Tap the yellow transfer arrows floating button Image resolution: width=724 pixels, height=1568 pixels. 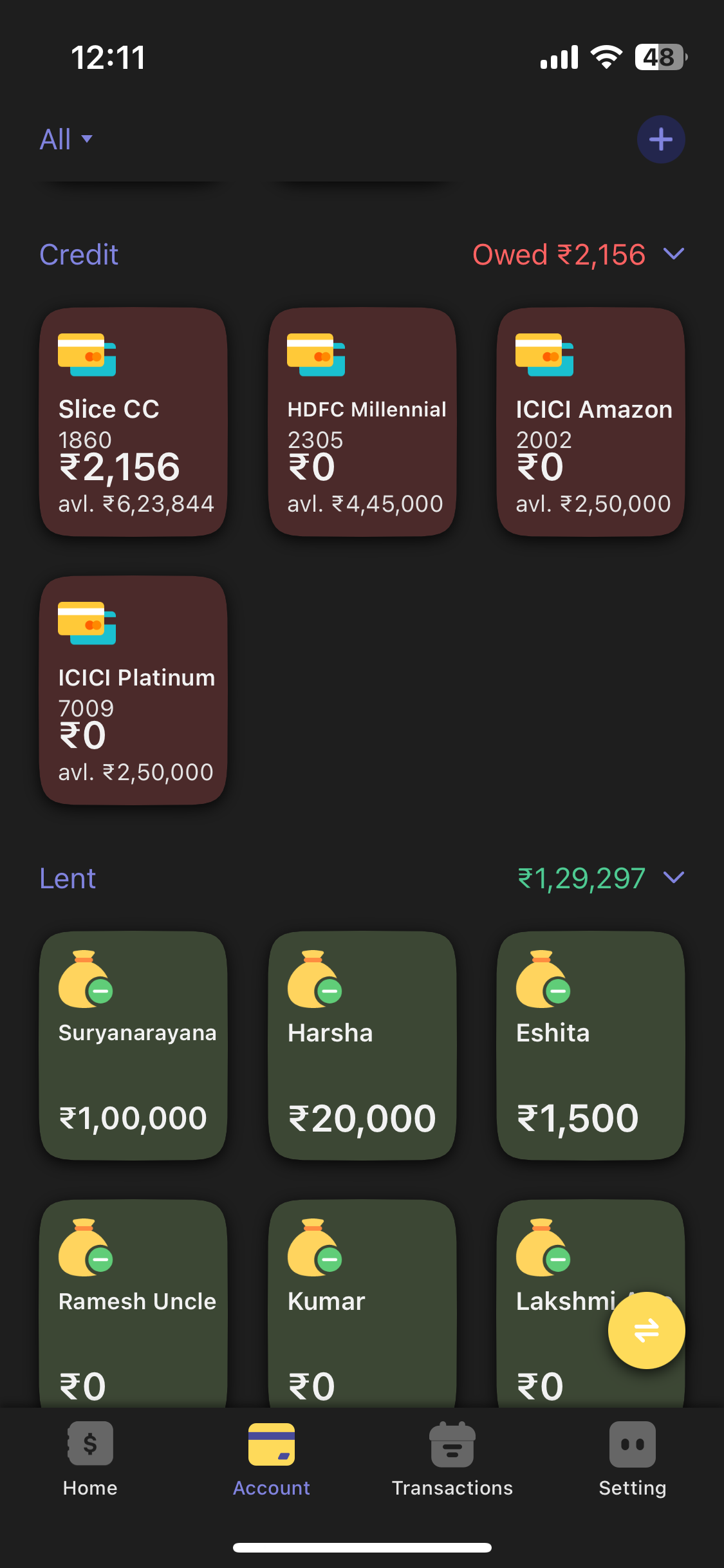[x=646, y=1330]
